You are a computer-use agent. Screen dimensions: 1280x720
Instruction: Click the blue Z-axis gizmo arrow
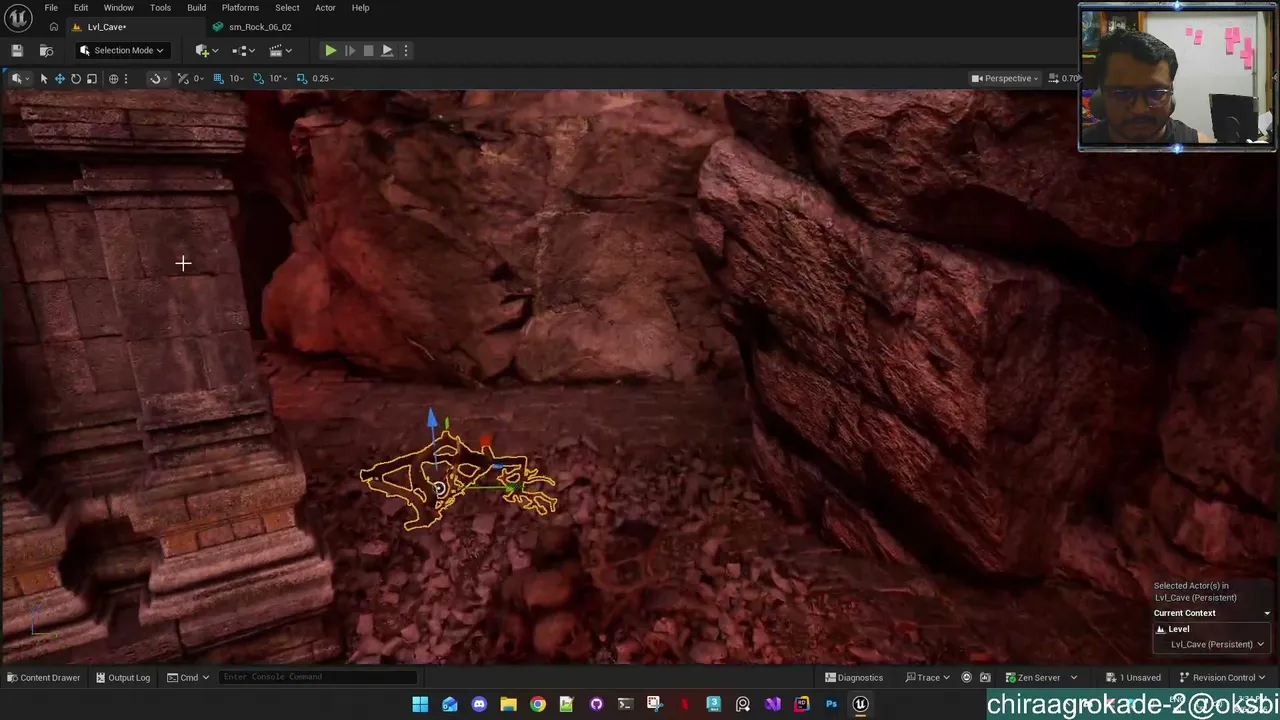(x=431, y=417)
